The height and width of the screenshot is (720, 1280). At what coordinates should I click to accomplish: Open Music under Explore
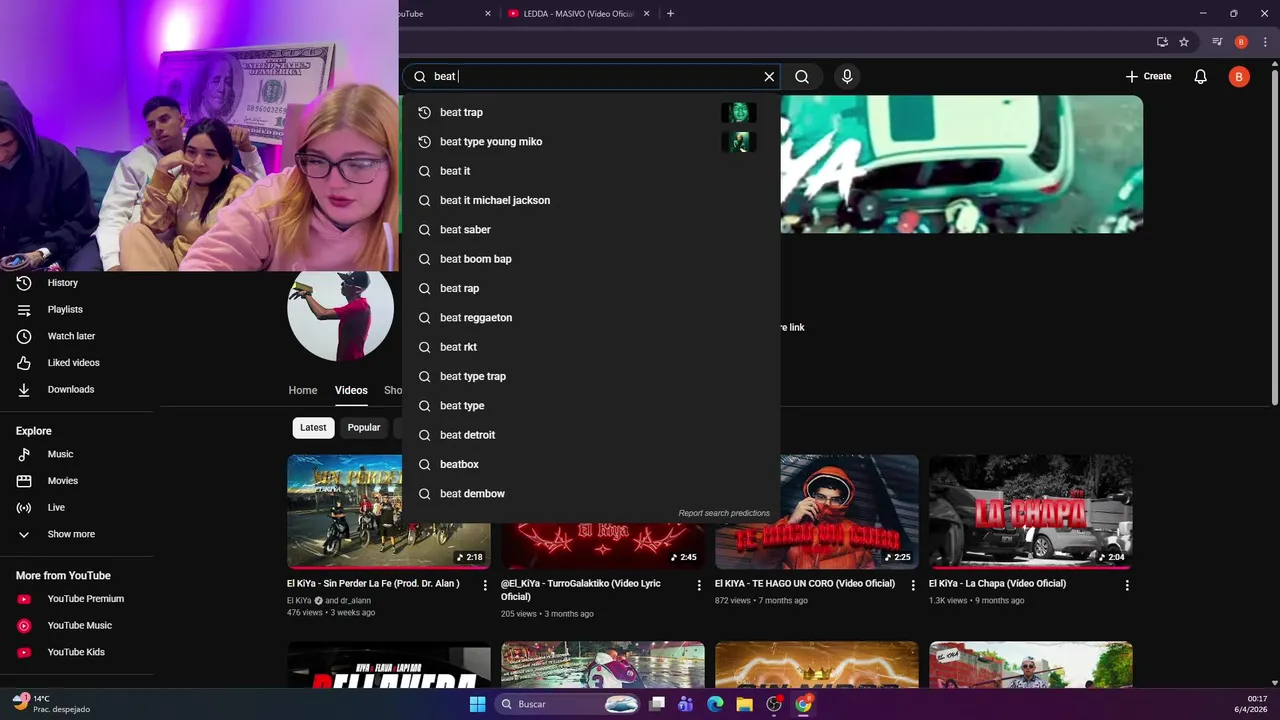click(x=60, y=454)
